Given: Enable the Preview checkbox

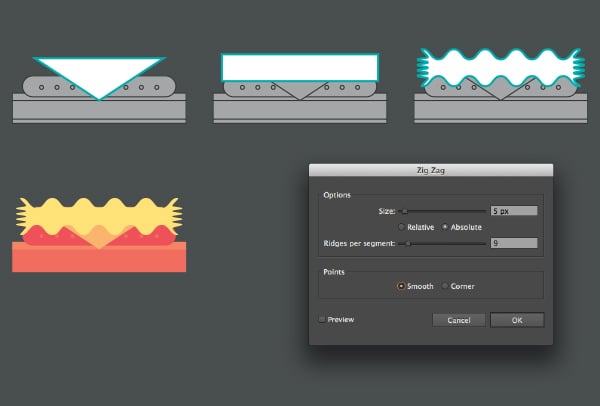Looking at the screenshot, I should [x=321, y=320].
